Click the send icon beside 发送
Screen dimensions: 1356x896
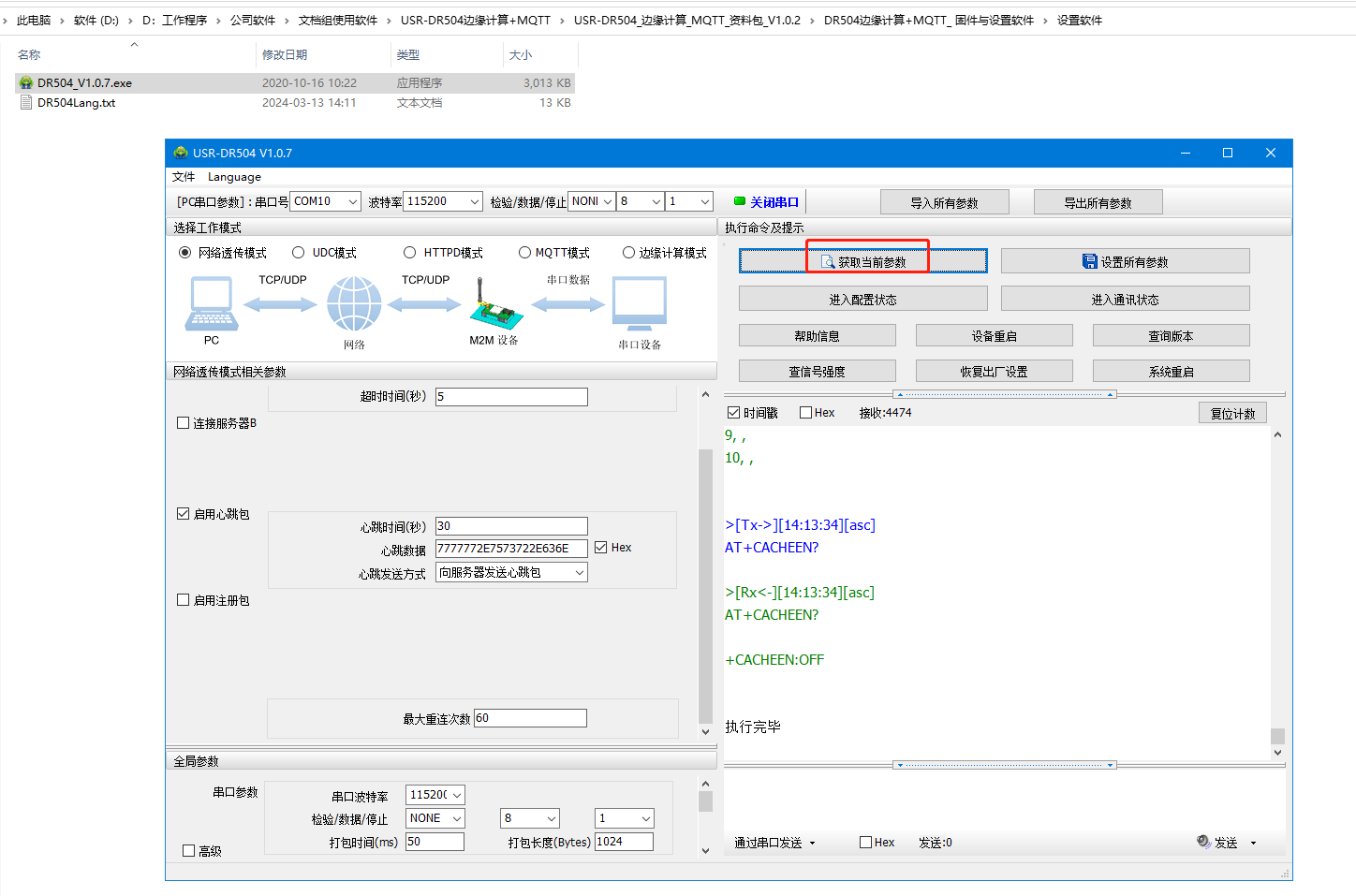point(1203,842)
